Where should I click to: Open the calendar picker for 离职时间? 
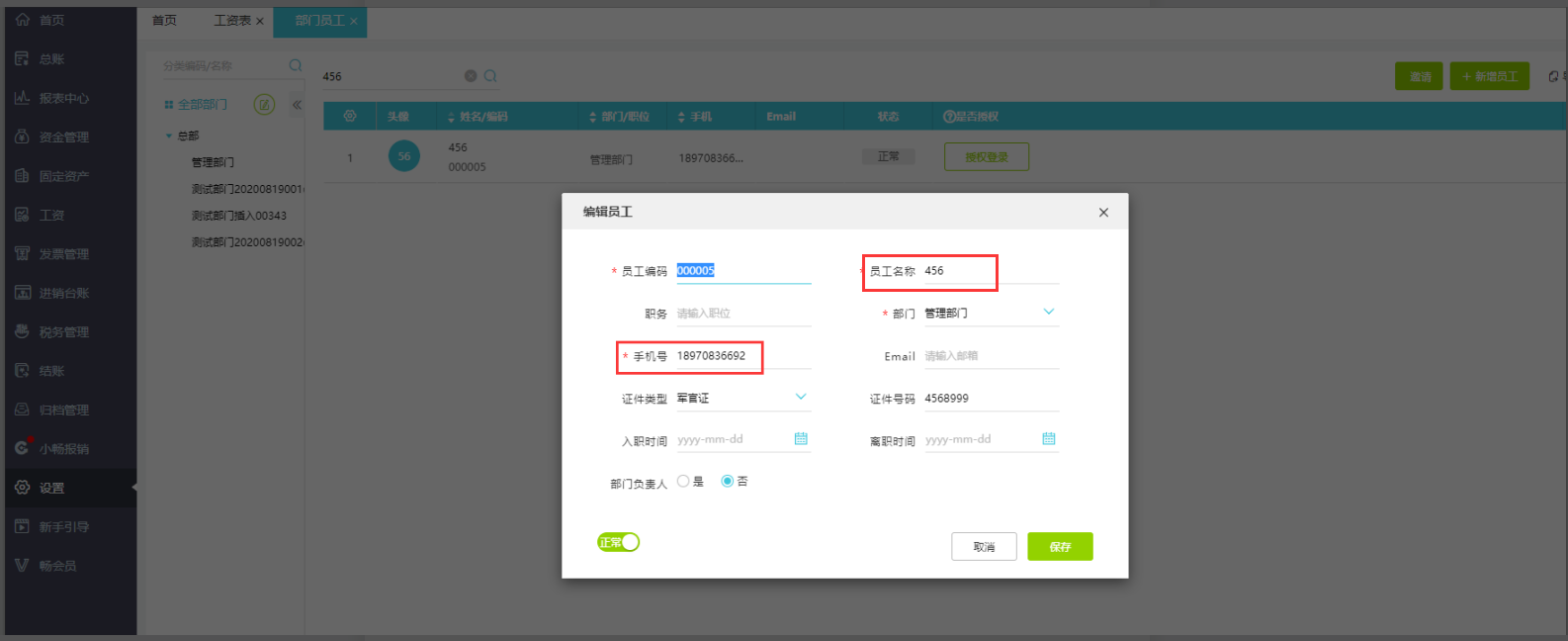pos(1049,438)
